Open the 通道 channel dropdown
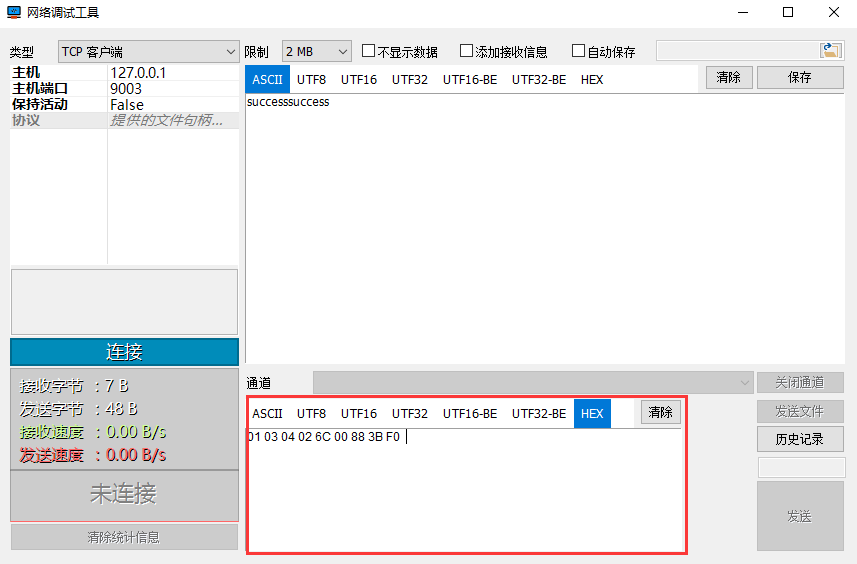This screenshot has width=857, height=564. (533, 382)
